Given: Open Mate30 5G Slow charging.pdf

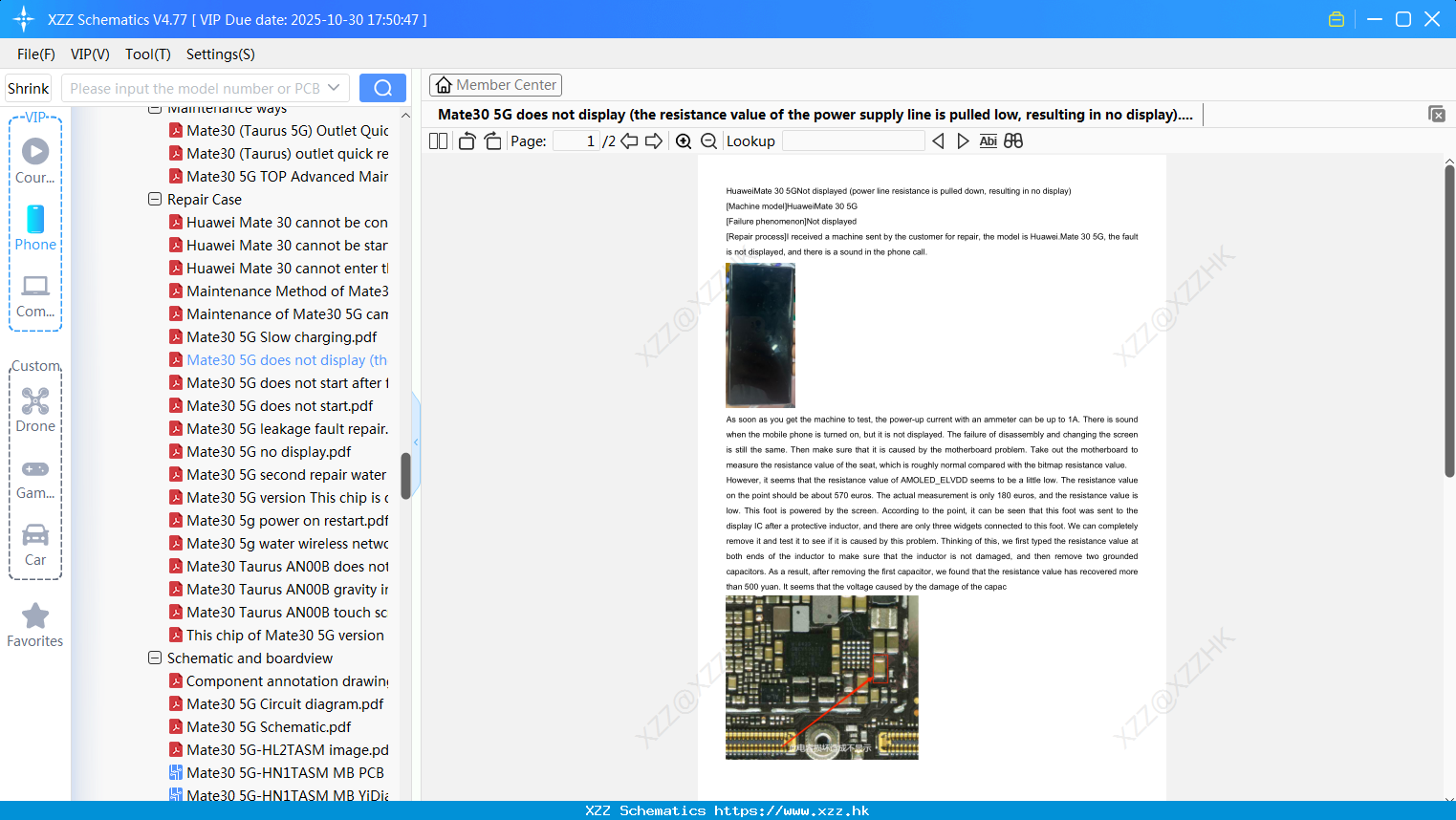Looking at the screenshot, I should (x=281, y=336).
